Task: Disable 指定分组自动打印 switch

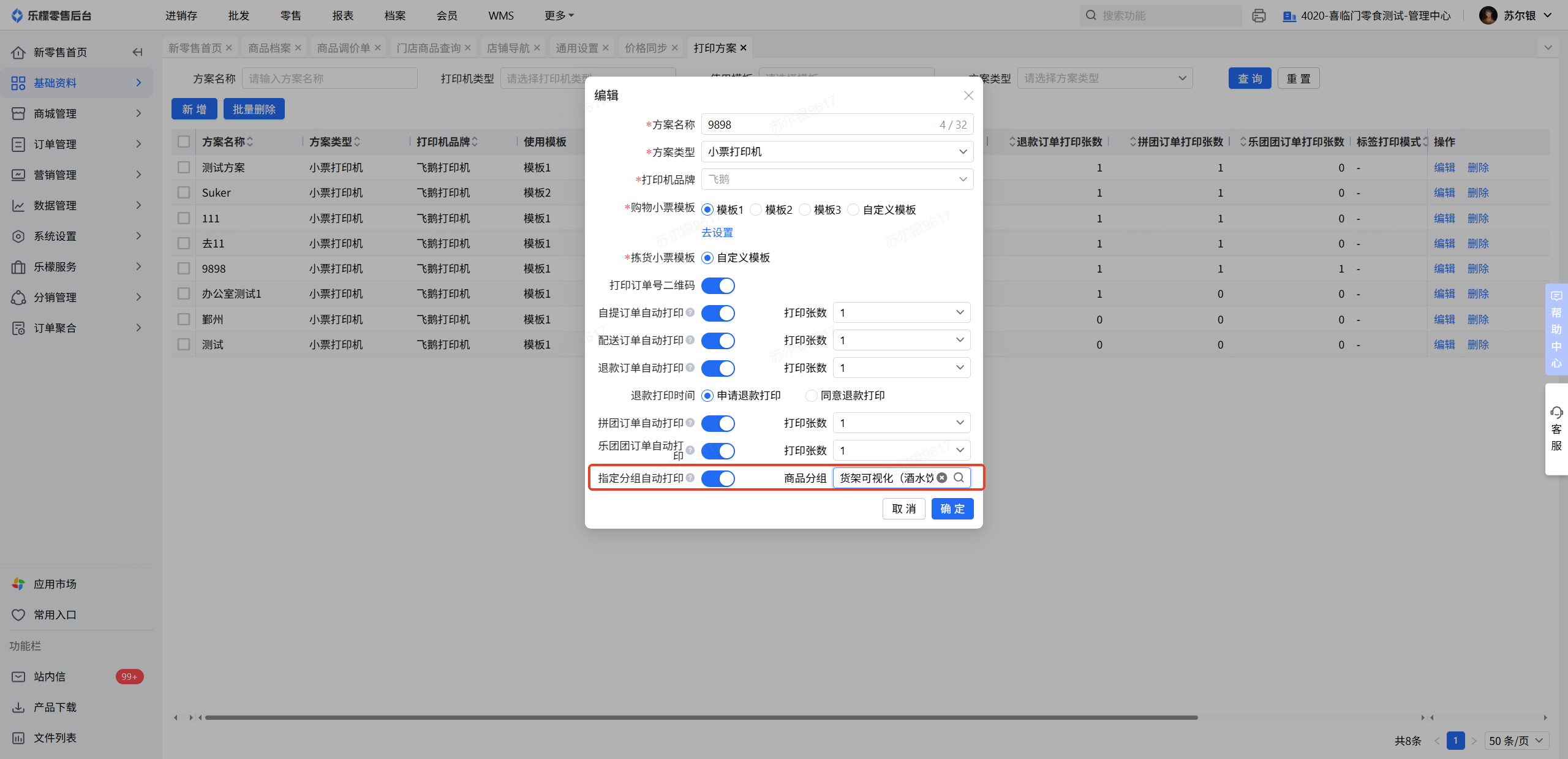Action: click(718, 478)
